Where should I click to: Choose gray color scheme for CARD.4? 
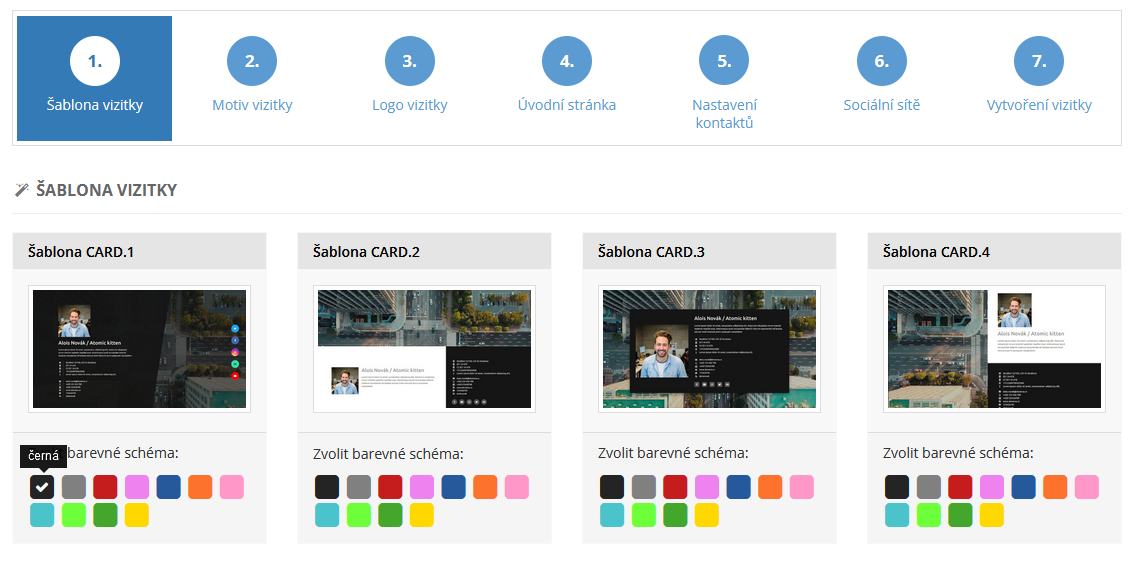pos(929,487)
